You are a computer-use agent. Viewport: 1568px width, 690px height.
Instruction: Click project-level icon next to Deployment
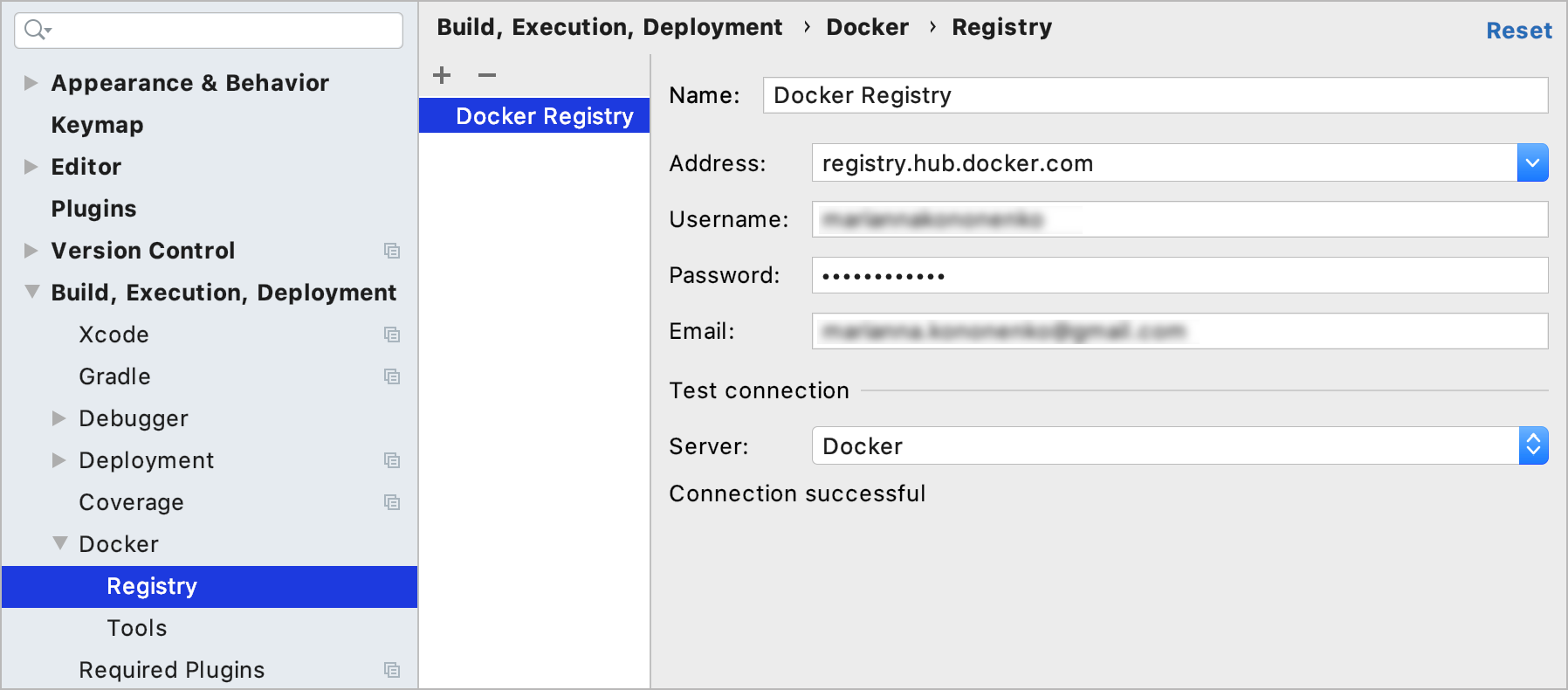point(392,460)
